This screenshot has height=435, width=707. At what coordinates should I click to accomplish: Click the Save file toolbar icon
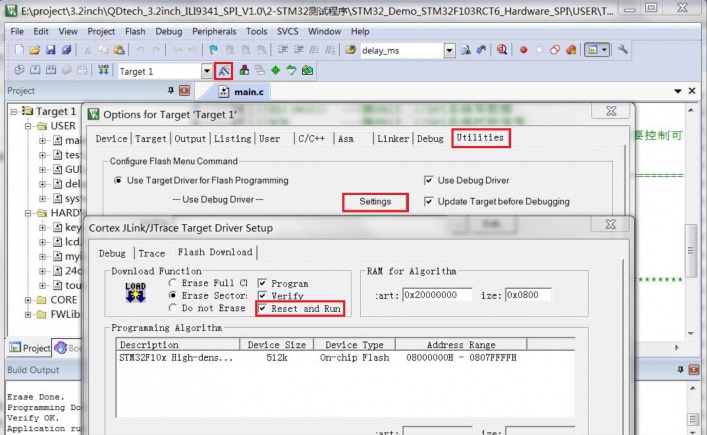pos(50,50)
